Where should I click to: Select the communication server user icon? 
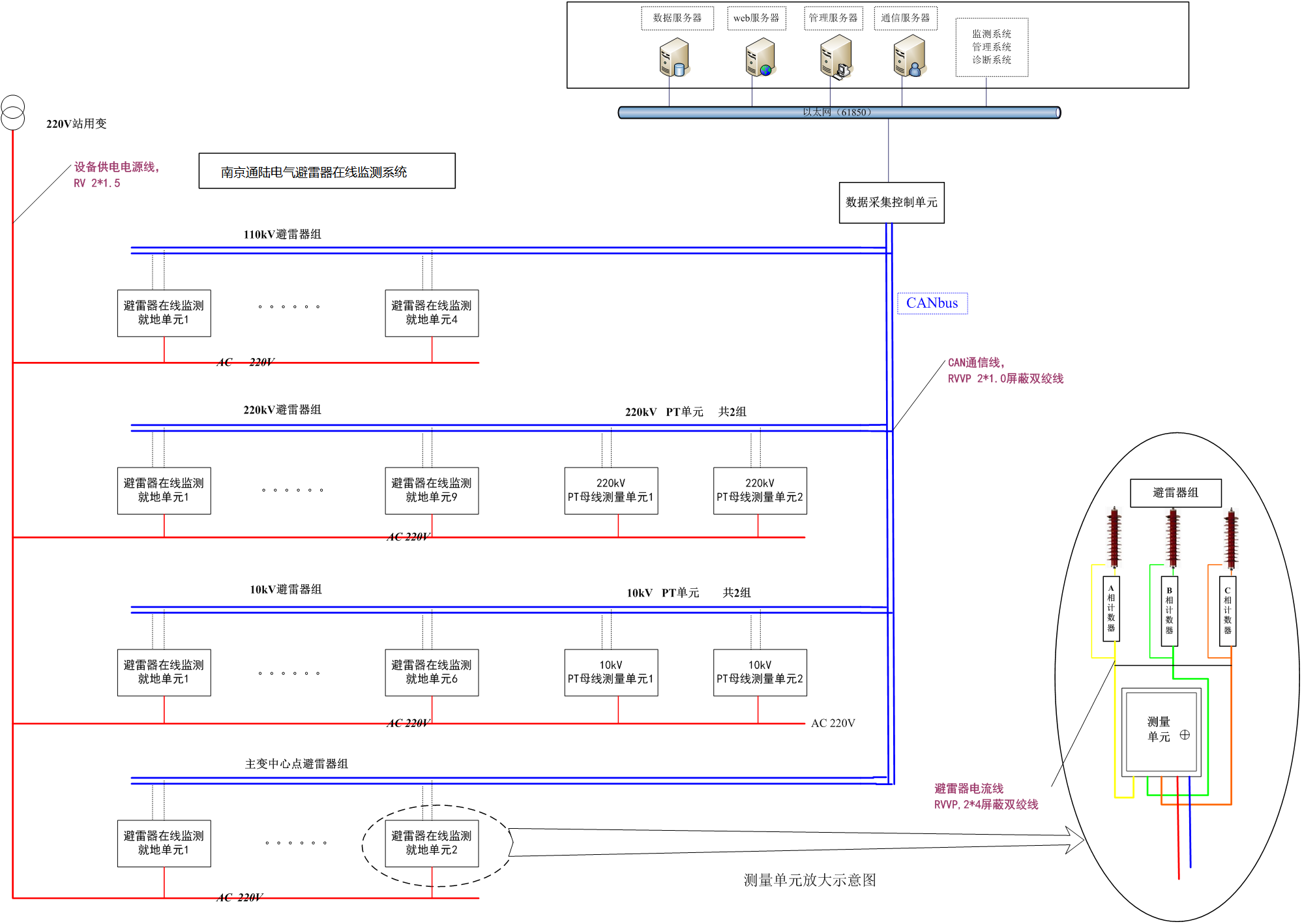(x=910, y=57)
